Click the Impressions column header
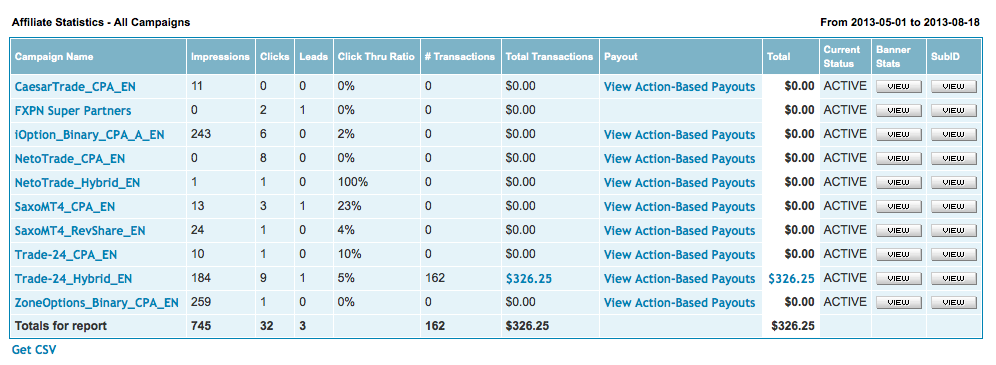996x365 pixels. coord(220,56)
